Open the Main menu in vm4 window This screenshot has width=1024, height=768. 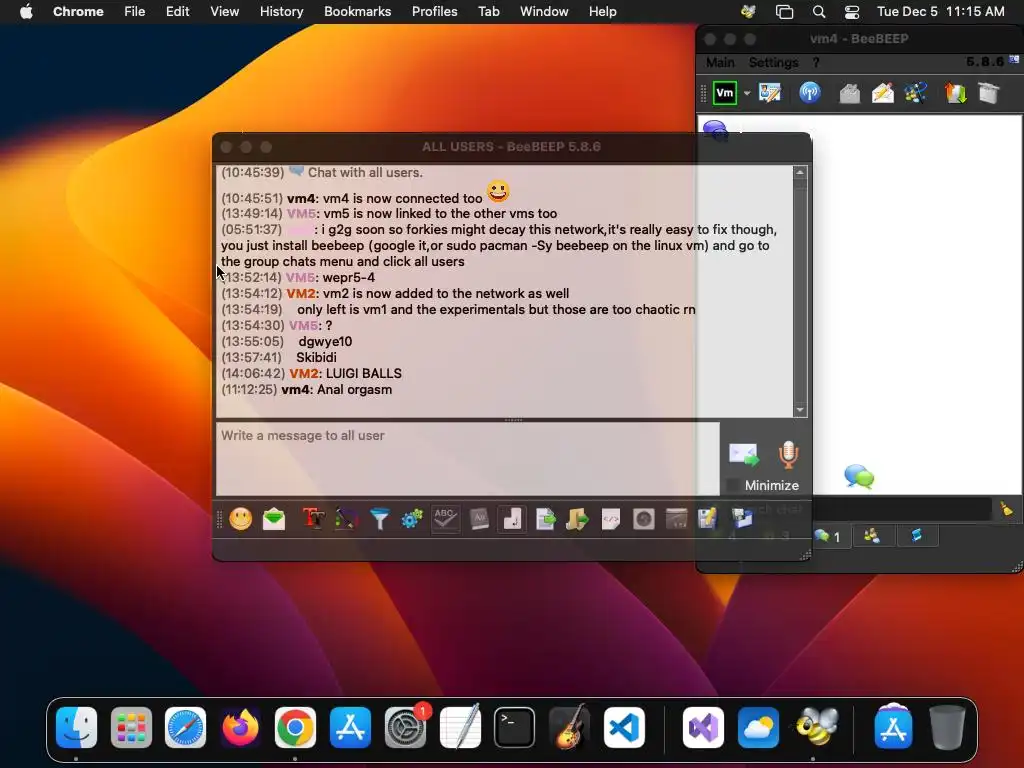(720, 63)
